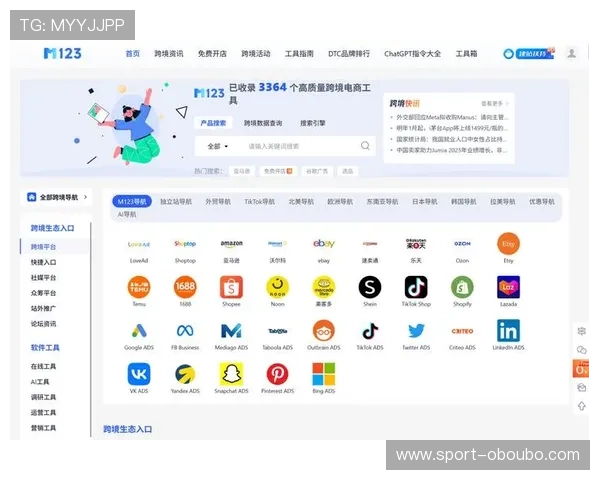The image size is (600, 480).
Task: Open the Shopify icon
Action: pyautogui.click(x=462, y=287)
